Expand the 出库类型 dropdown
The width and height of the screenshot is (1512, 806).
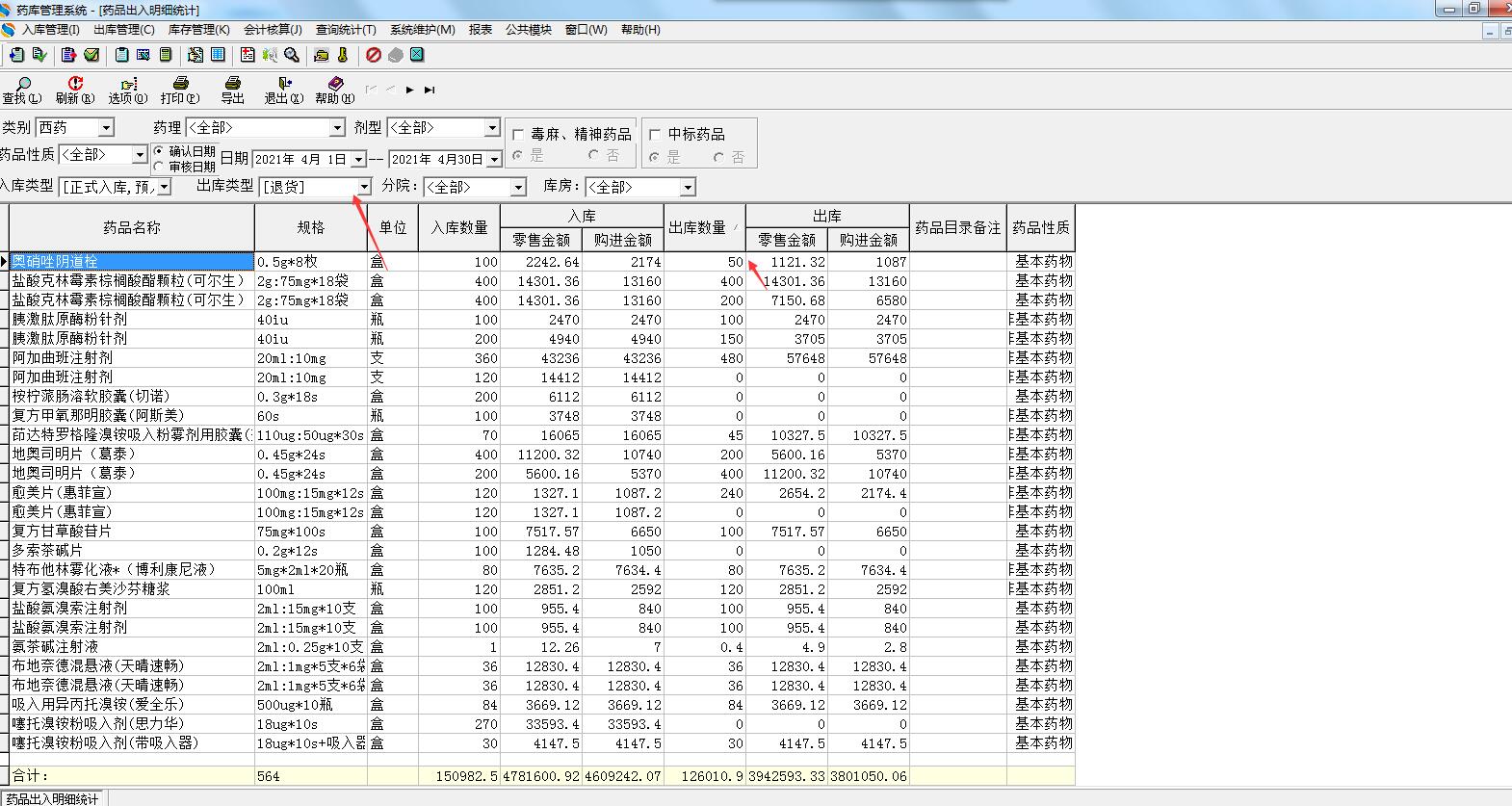[364, 187]
